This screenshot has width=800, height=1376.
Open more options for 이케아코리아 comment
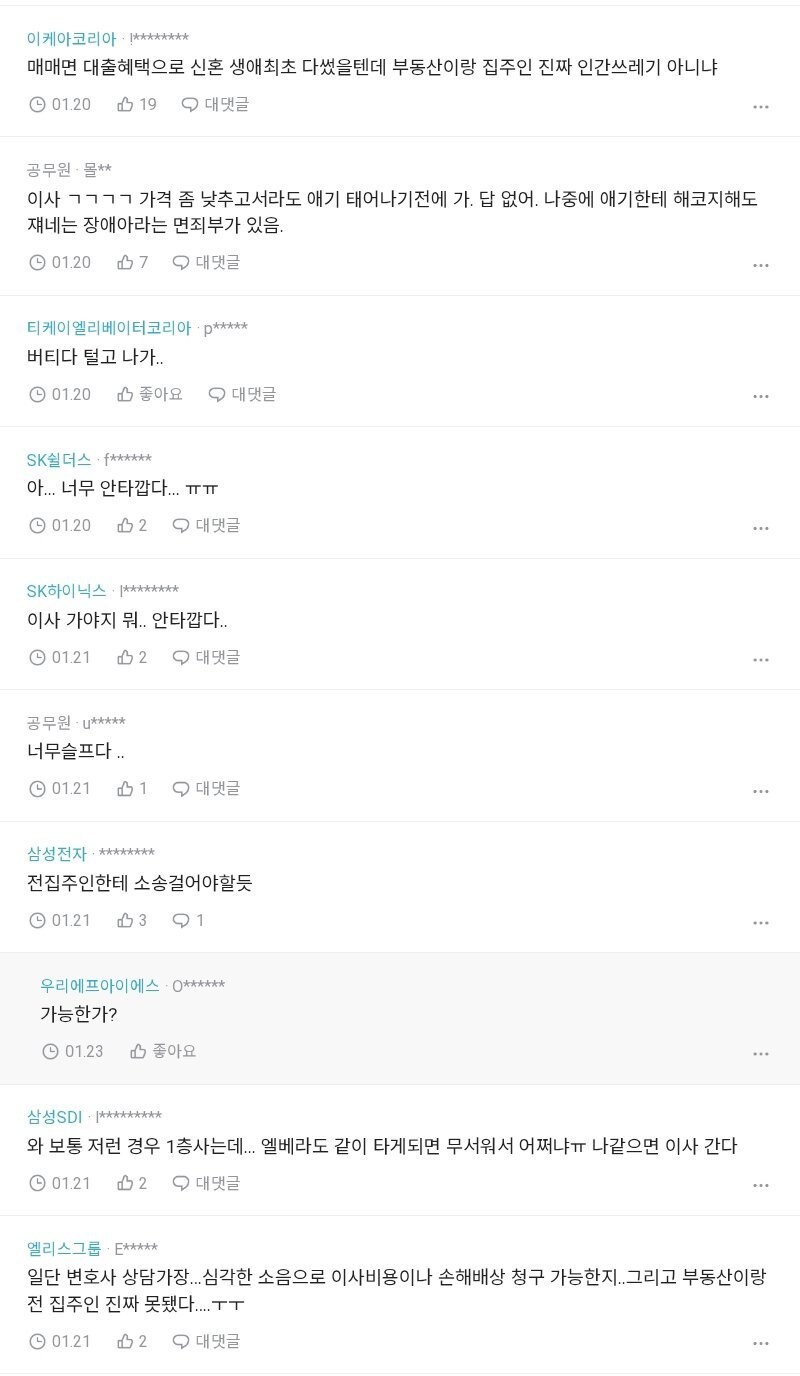[761, 107]
